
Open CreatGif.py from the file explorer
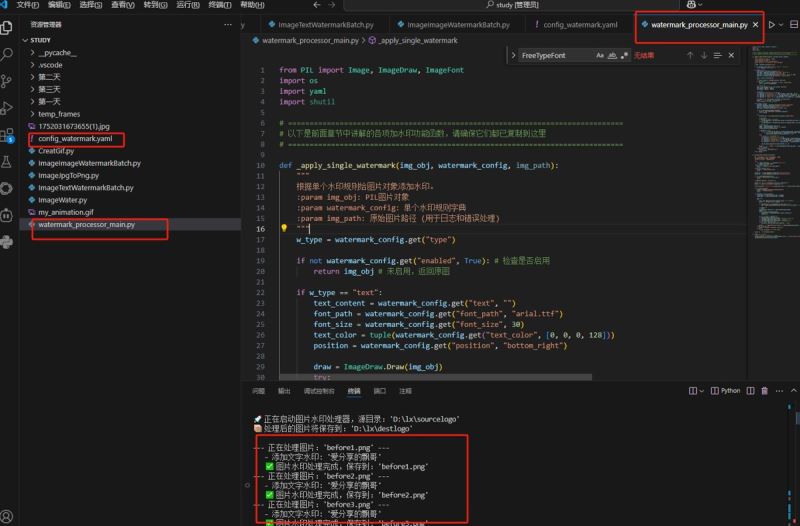point(56,151)
